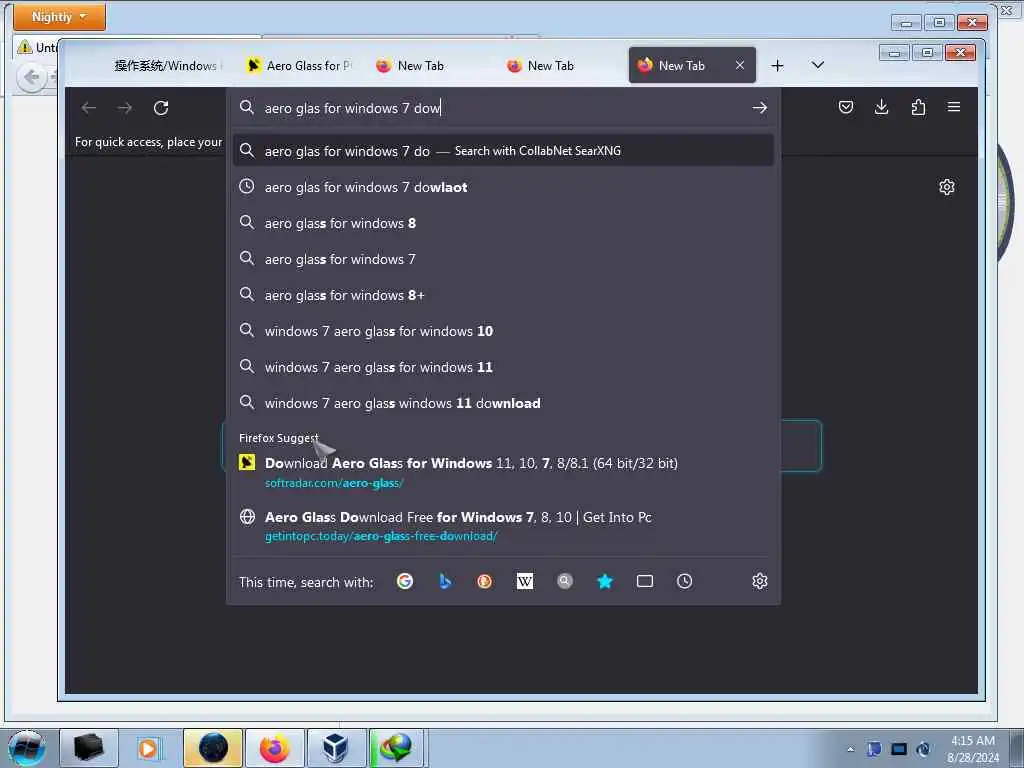Open search settings gear in dropdown
This screenshot has width=1024, height=768.
760,581
